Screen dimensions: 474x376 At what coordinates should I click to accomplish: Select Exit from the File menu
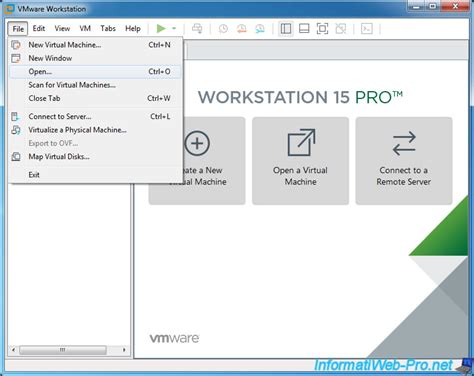tap(95, 175)
